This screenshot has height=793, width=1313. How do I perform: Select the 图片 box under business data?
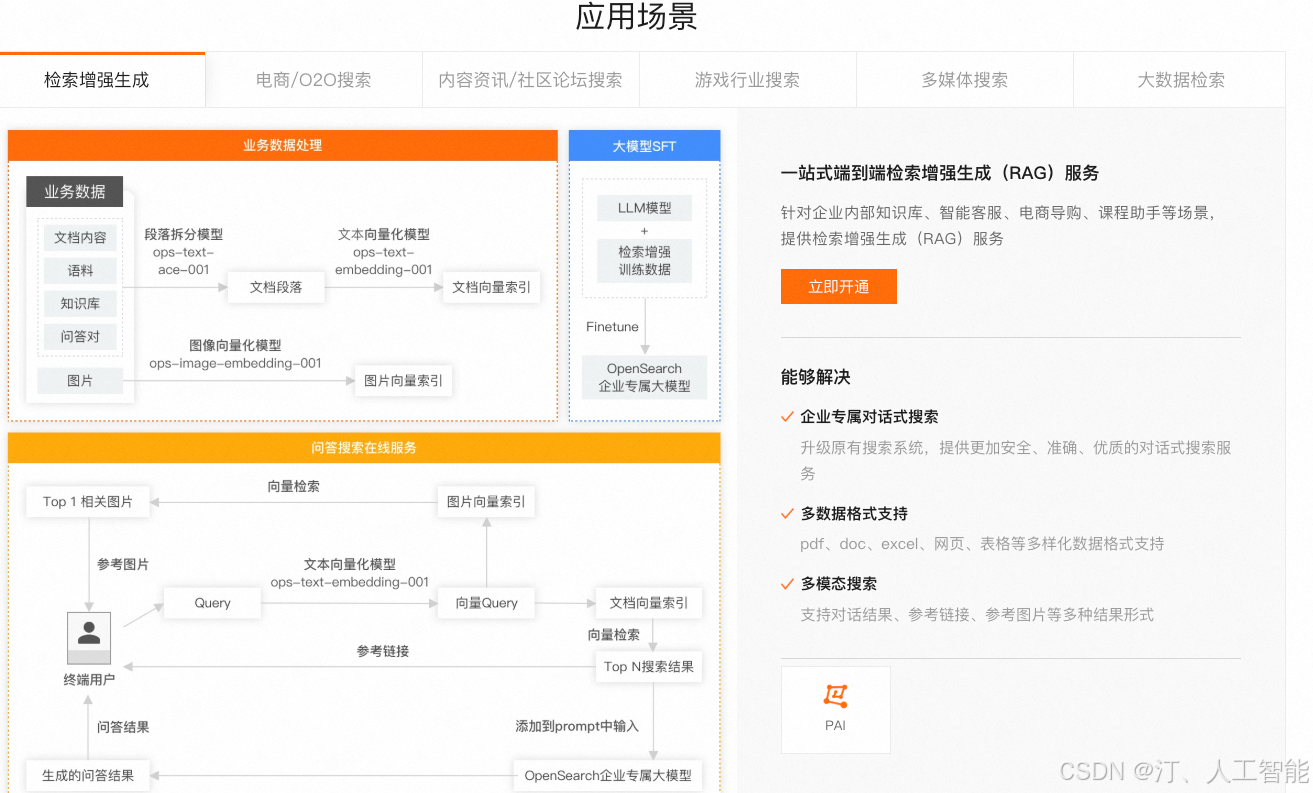pos(80,381)
